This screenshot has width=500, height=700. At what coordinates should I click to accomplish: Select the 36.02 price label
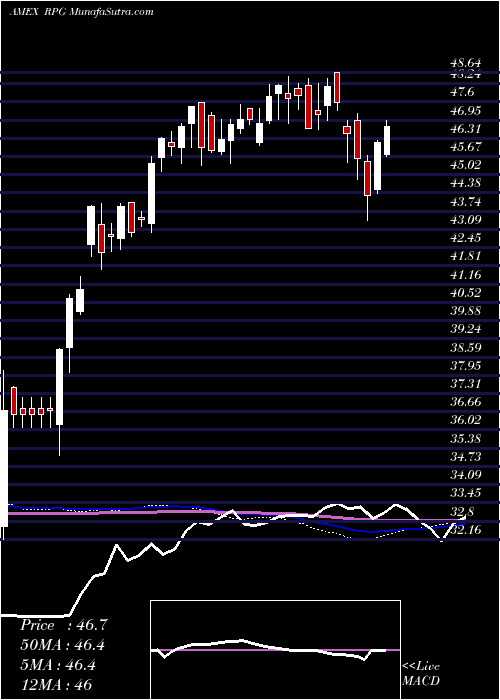[465, 421]
